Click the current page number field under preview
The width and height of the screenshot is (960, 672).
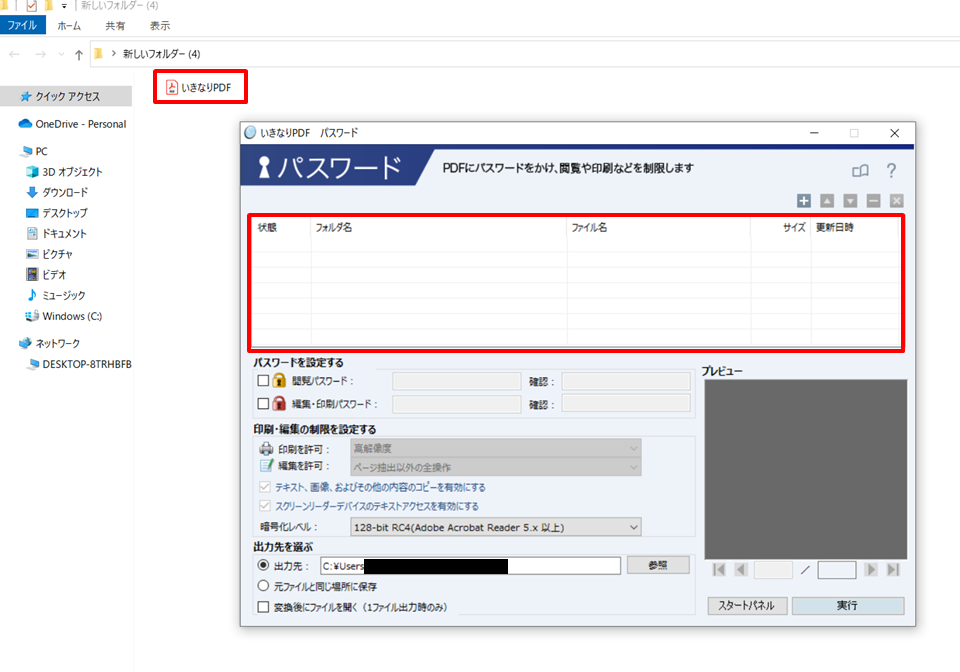(x=773, y=570)
